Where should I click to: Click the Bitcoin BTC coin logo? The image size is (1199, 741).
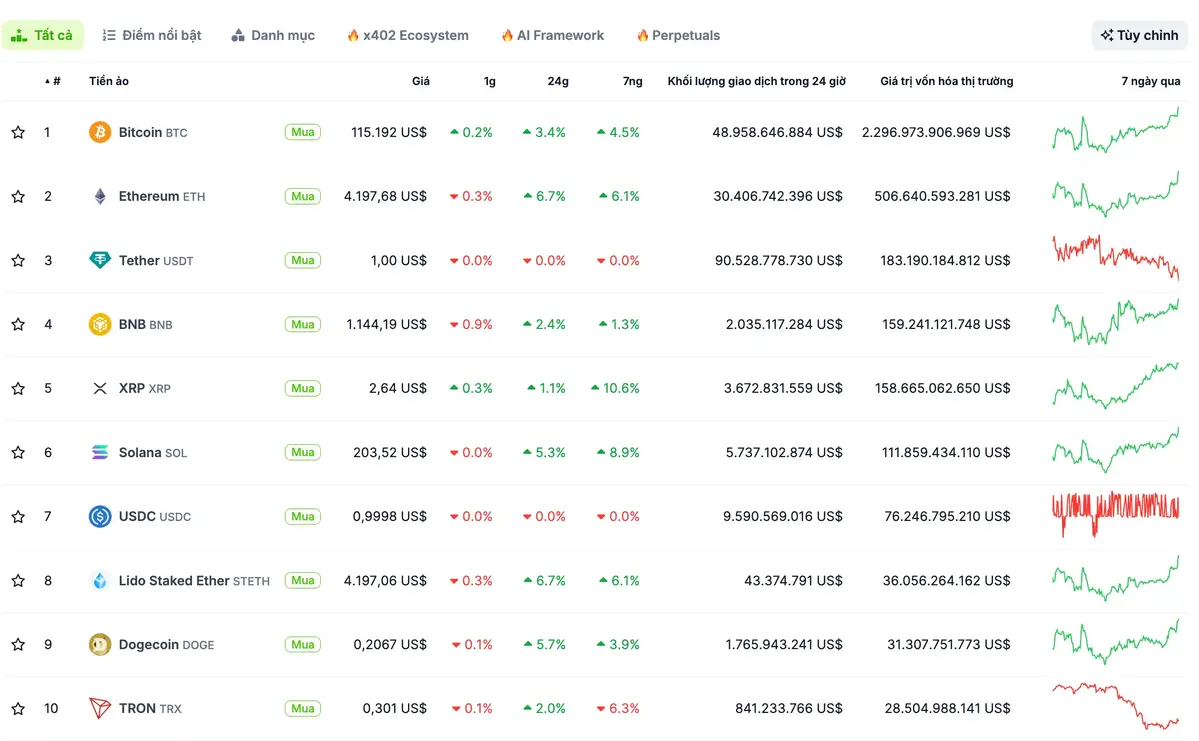99,131
